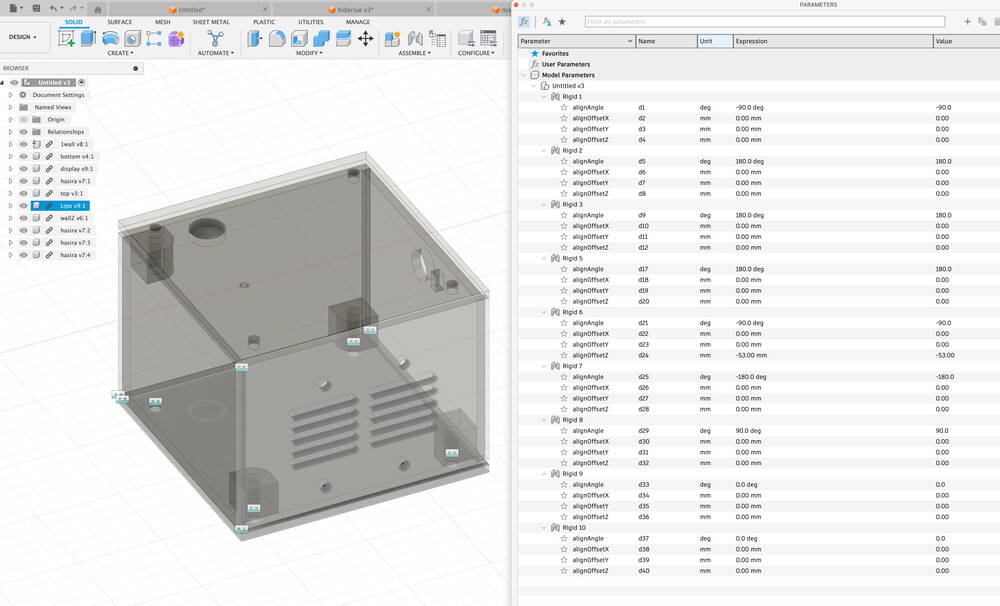The height and width of the screenshot is (606, 1000).
Task: Expand the hasira v7:4 component
Action: pyautogui.click(x=10, y=255)
